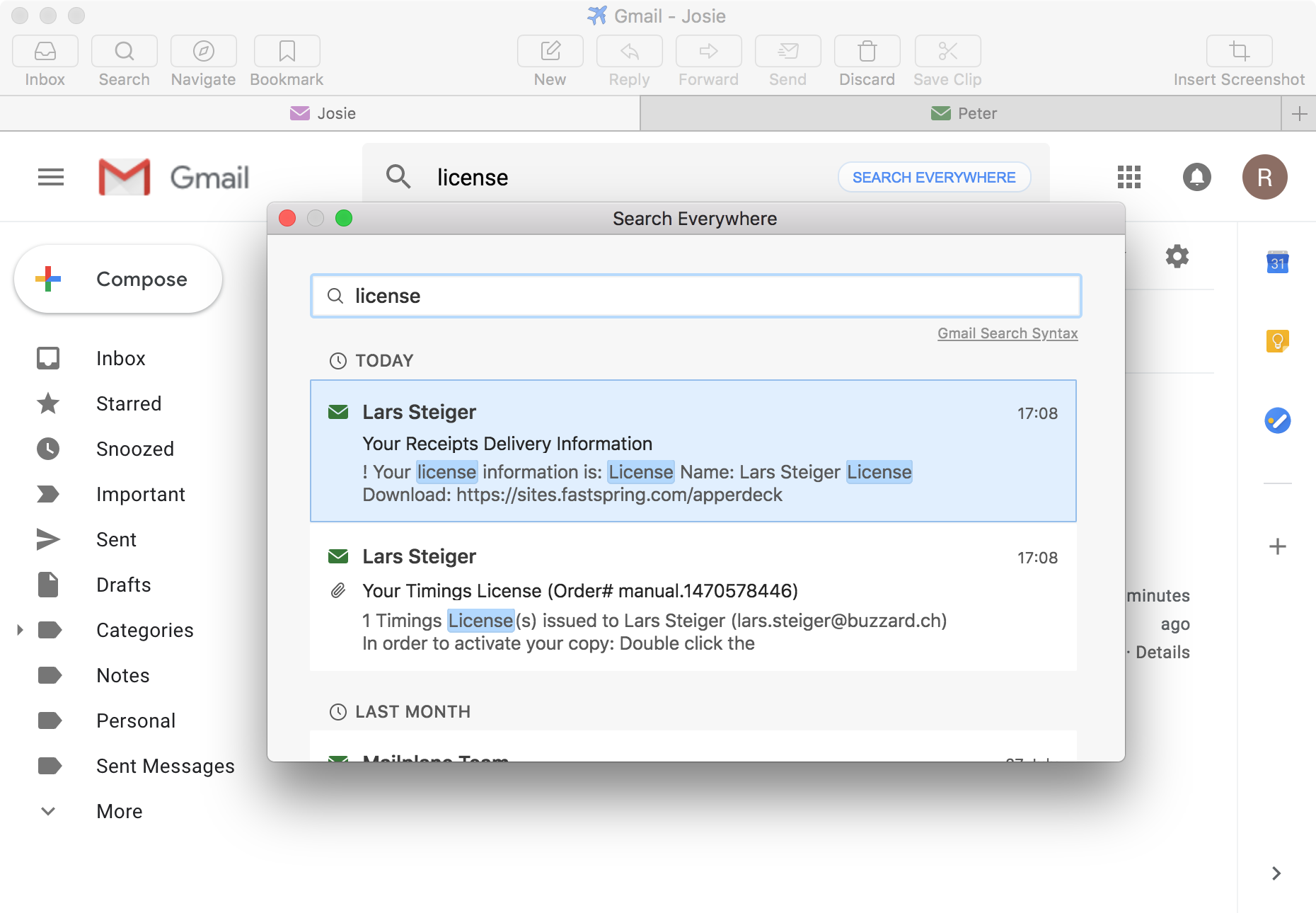Click the Inbox toolbar icon
Image resolution: width=1316 pixels, height=913 pixels.
(45, 51)
